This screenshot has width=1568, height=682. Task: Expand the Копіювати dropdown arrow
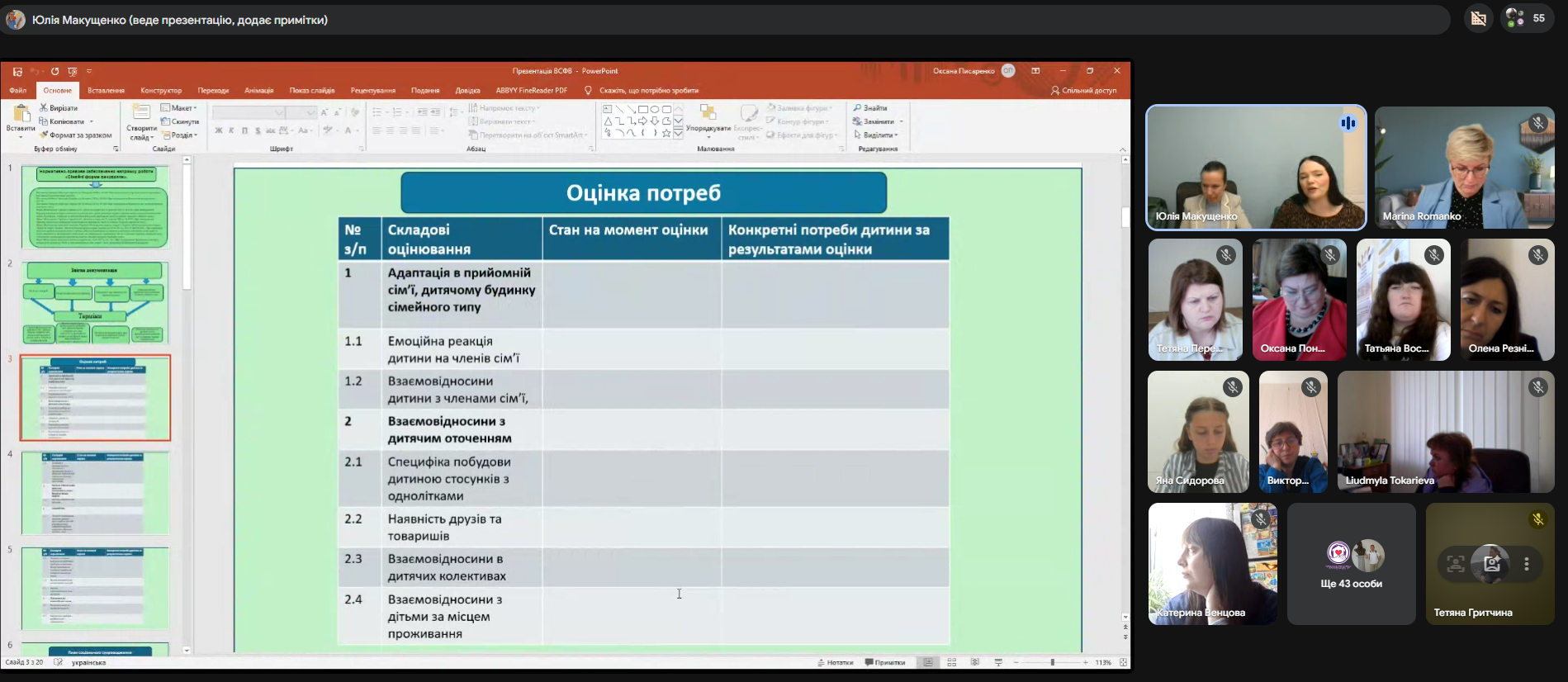click(92, 121)
